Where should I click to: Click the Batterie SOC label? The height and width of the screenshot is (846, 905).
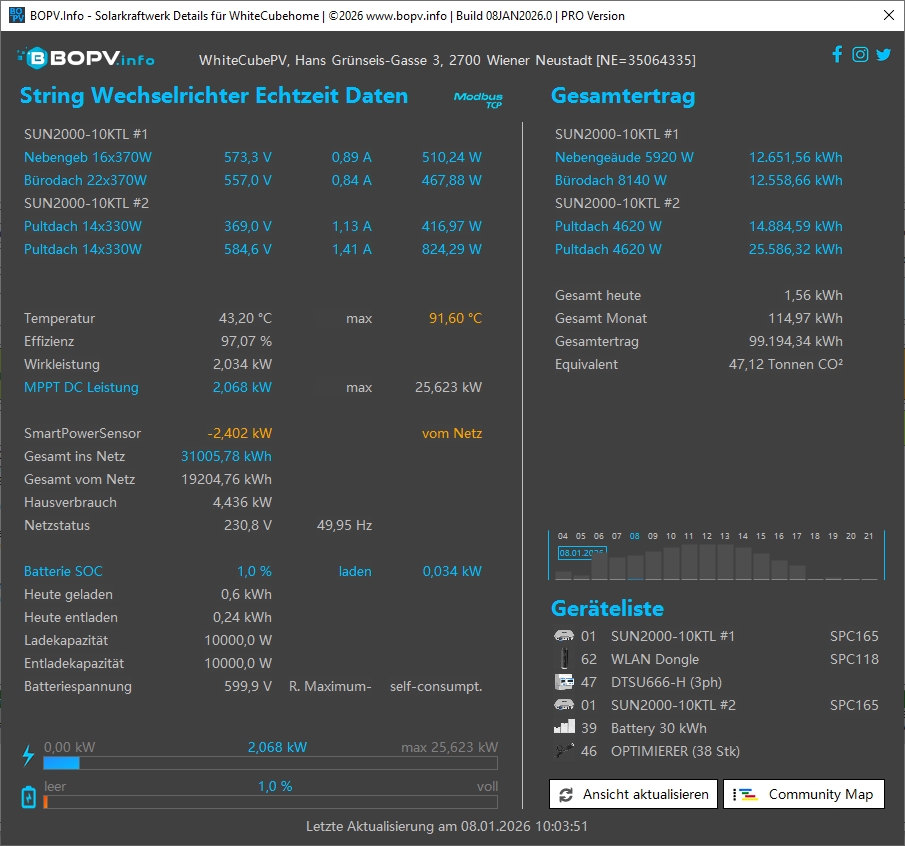point(63,571)
